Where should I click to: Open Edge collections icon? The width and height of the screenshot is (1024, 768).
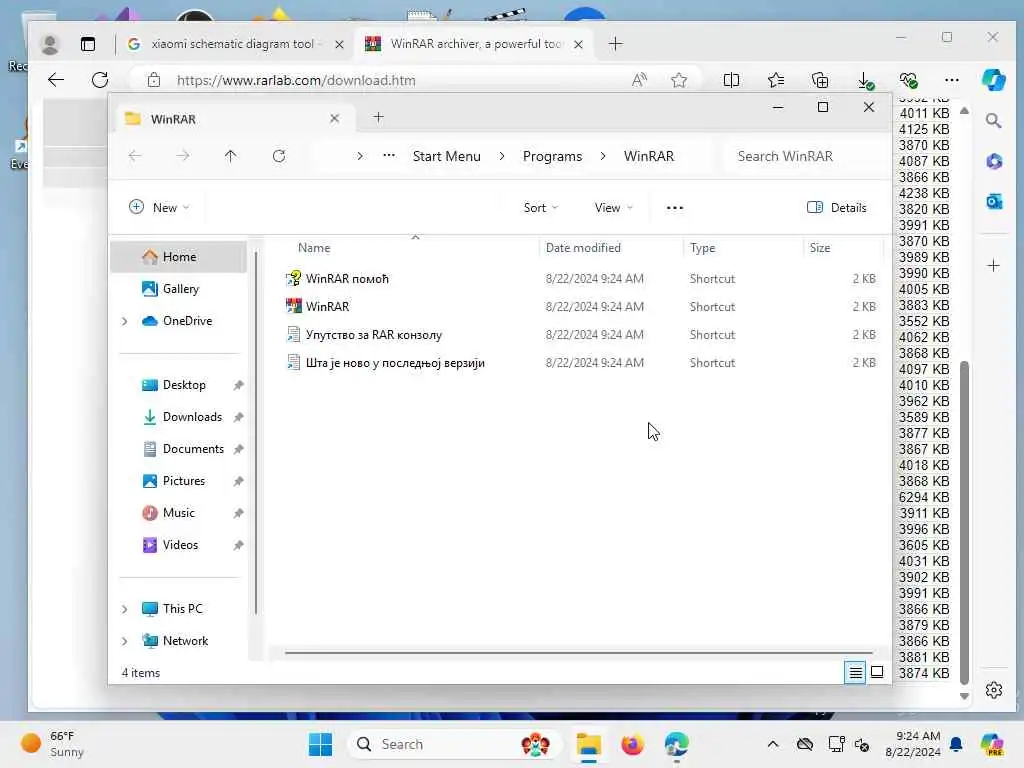[x=820, y=80]
